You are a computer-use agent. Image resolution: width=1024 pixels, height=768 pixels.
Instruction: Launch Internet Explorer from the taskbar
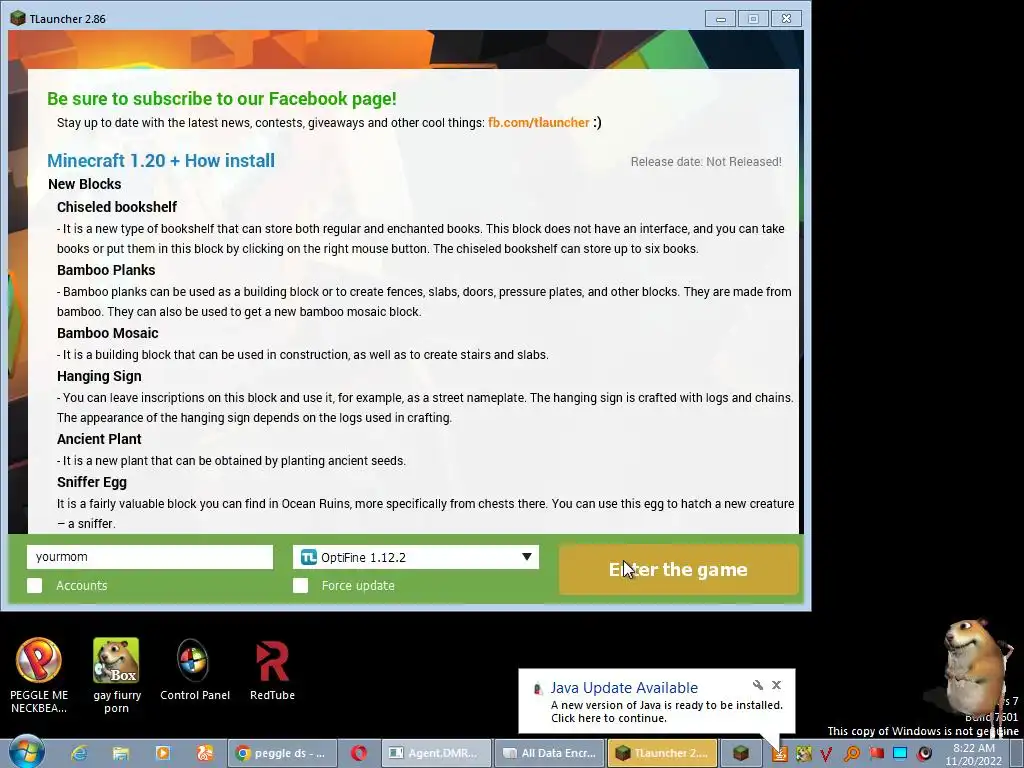[79, 753]
